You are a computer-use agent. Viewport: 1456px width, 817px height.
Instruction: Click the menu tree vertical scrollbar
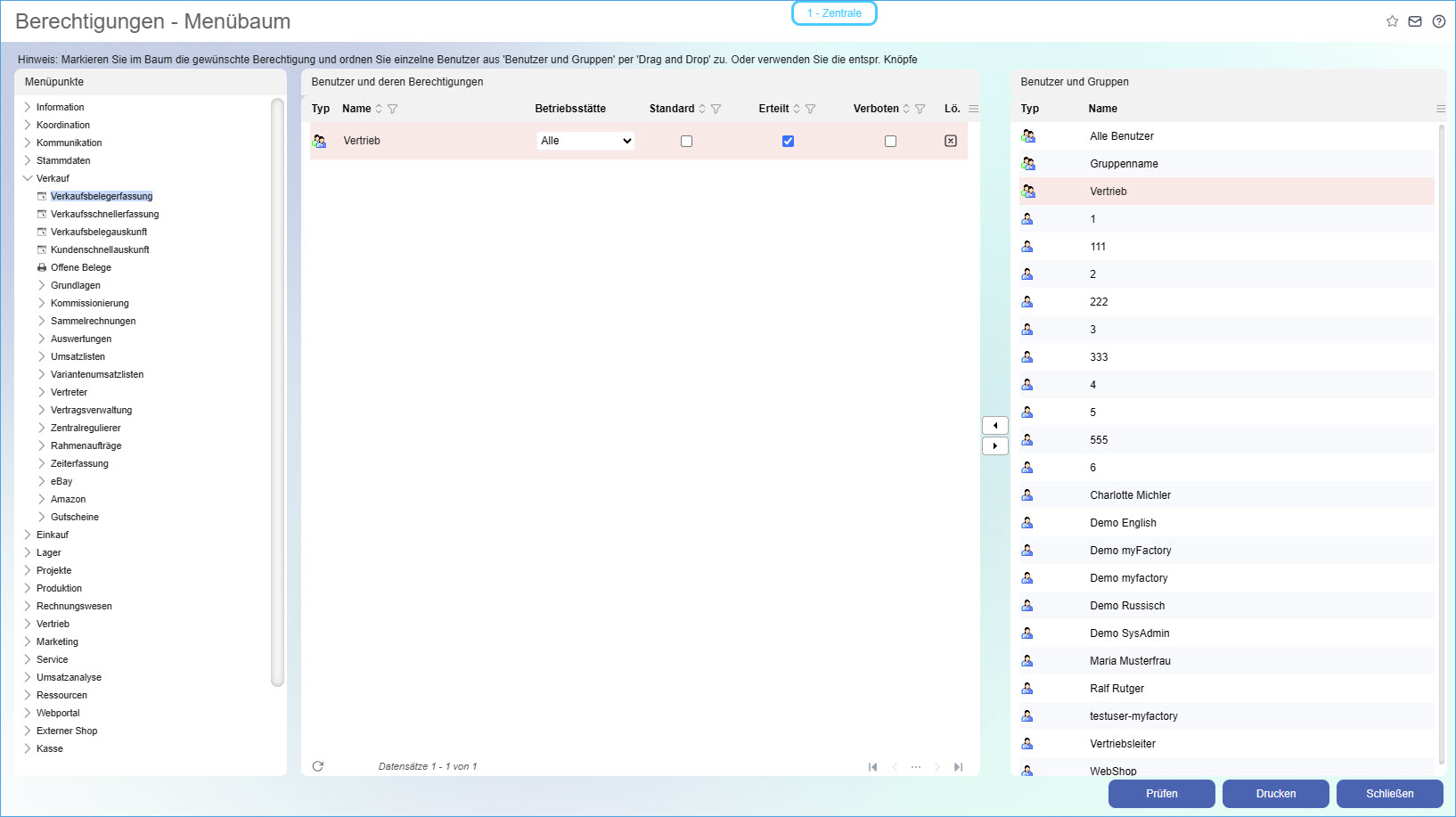click(277, 392)
